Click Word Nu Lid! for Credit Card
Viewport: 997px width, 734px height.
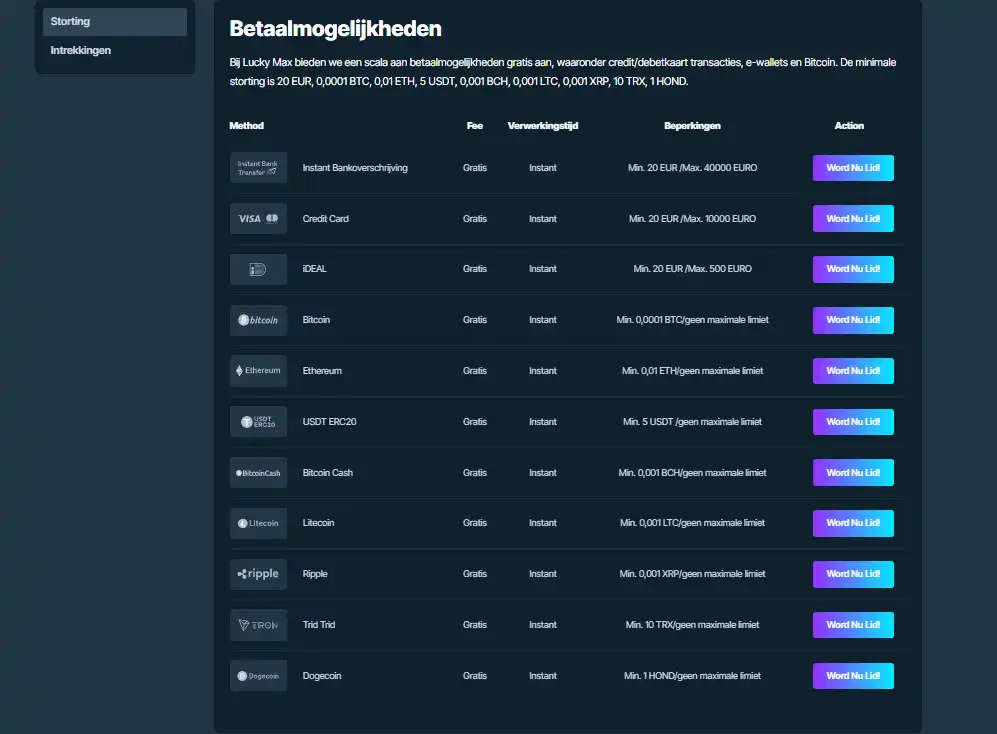point(853,218)
